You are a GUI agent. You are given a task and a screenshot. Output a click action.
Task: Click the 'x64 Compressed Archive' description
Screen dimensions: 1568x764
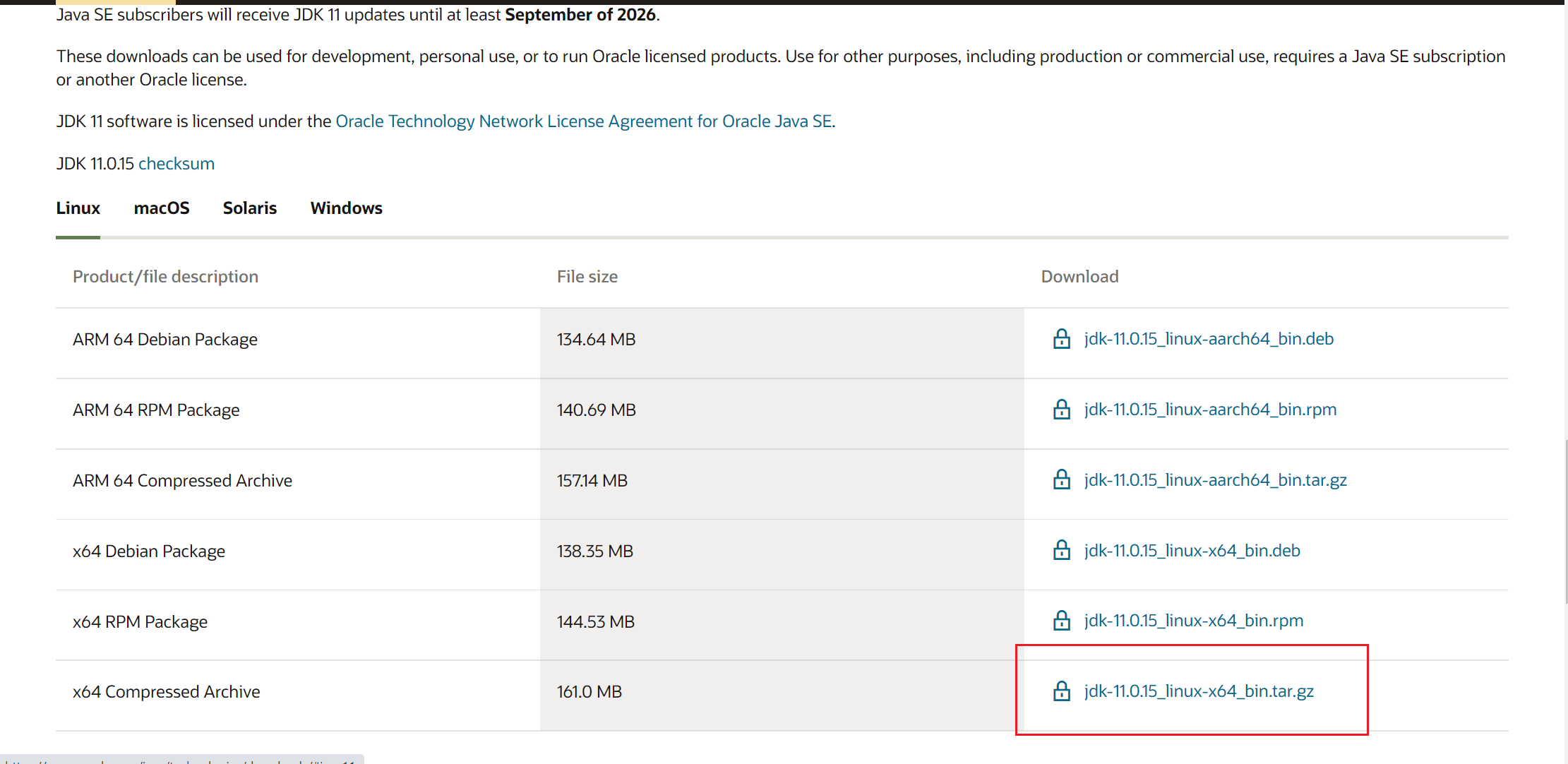166,692
